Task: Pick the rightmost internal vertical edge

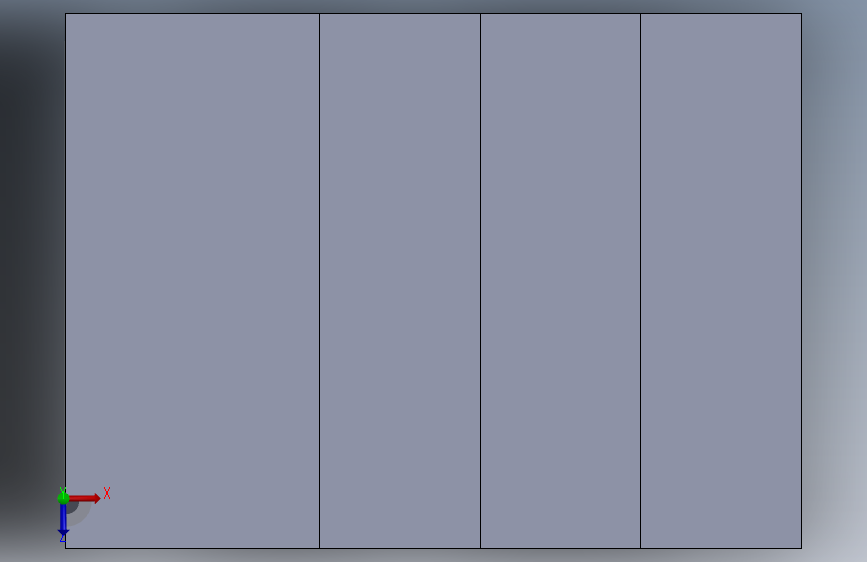Action: click(x=640, y=281)
